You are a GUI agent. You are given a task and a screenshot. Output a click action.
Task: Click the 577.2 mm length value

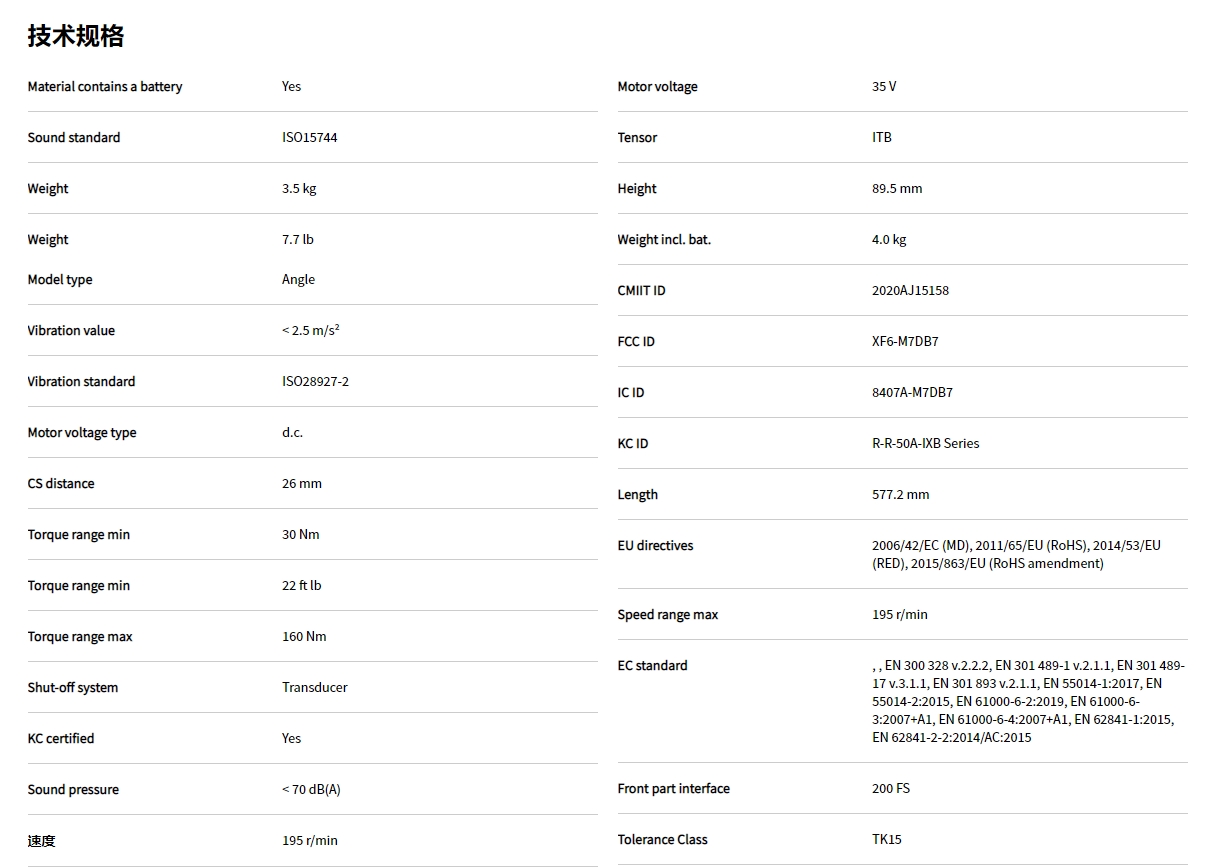pos(900,495)
